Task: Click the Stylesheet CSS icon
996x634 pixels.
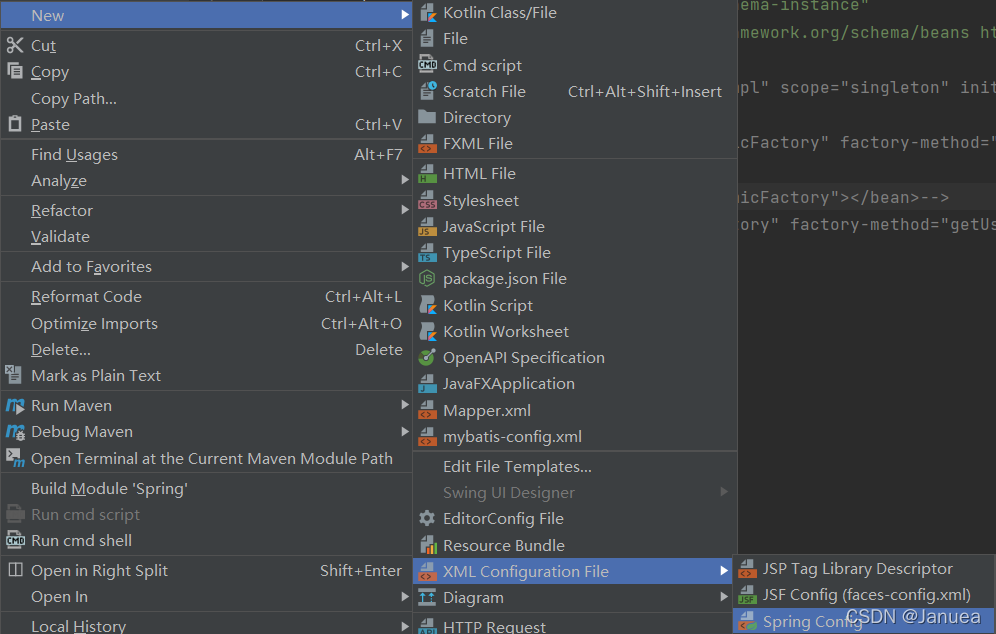Action: click(x=427, y=200)
